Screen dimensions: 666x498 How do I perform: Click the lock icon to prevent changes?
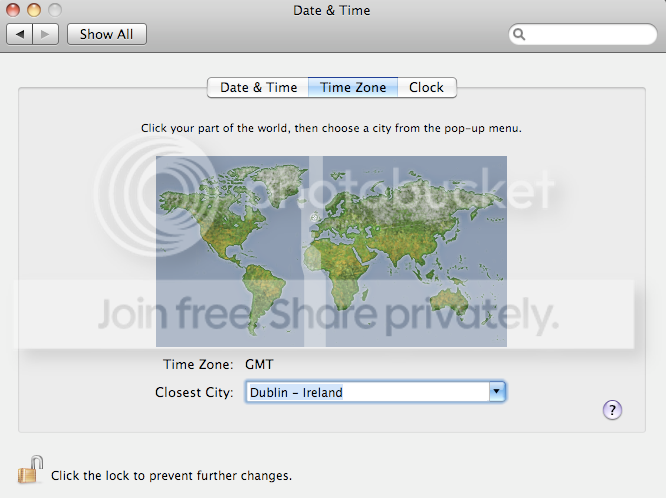[31, 470]
